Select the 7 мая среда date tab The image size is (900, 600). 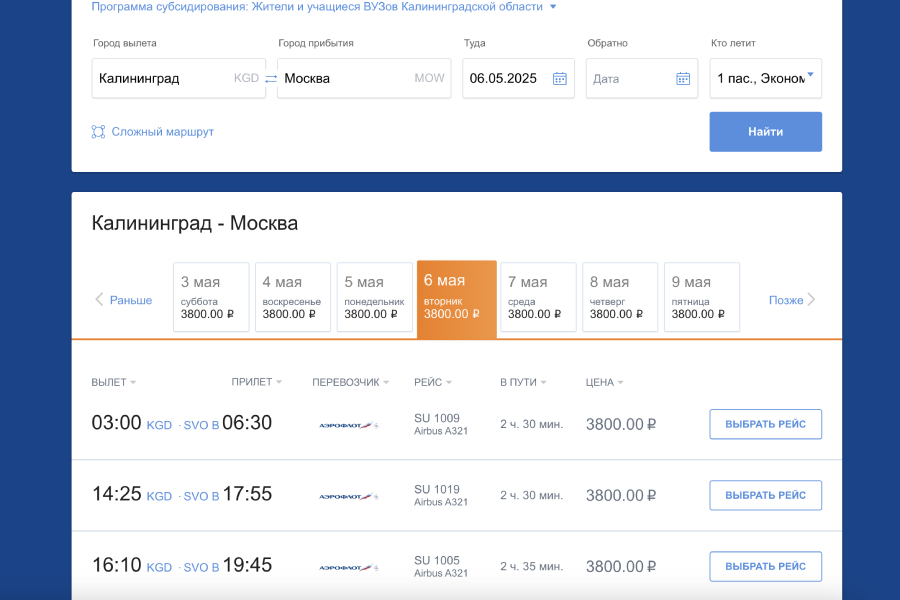point(538,297)
